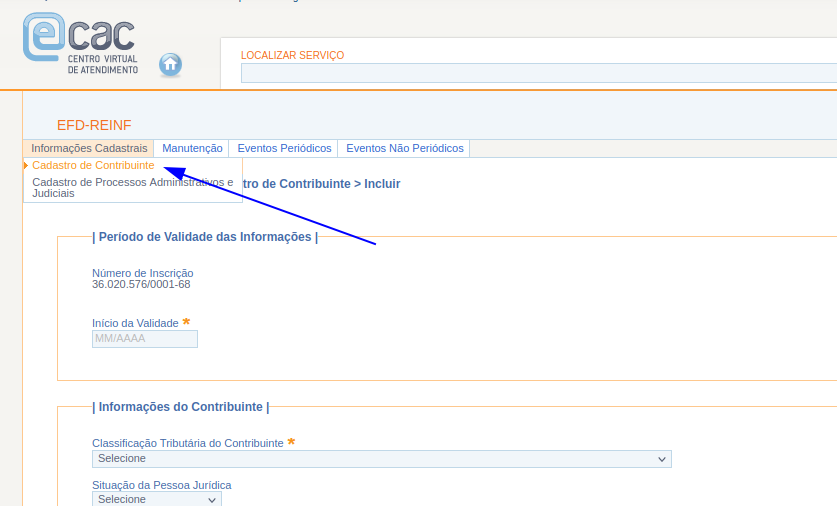837x506 pixels.
Task: Click the Número de Inscrição label
Action: click(x=143, y=273)
